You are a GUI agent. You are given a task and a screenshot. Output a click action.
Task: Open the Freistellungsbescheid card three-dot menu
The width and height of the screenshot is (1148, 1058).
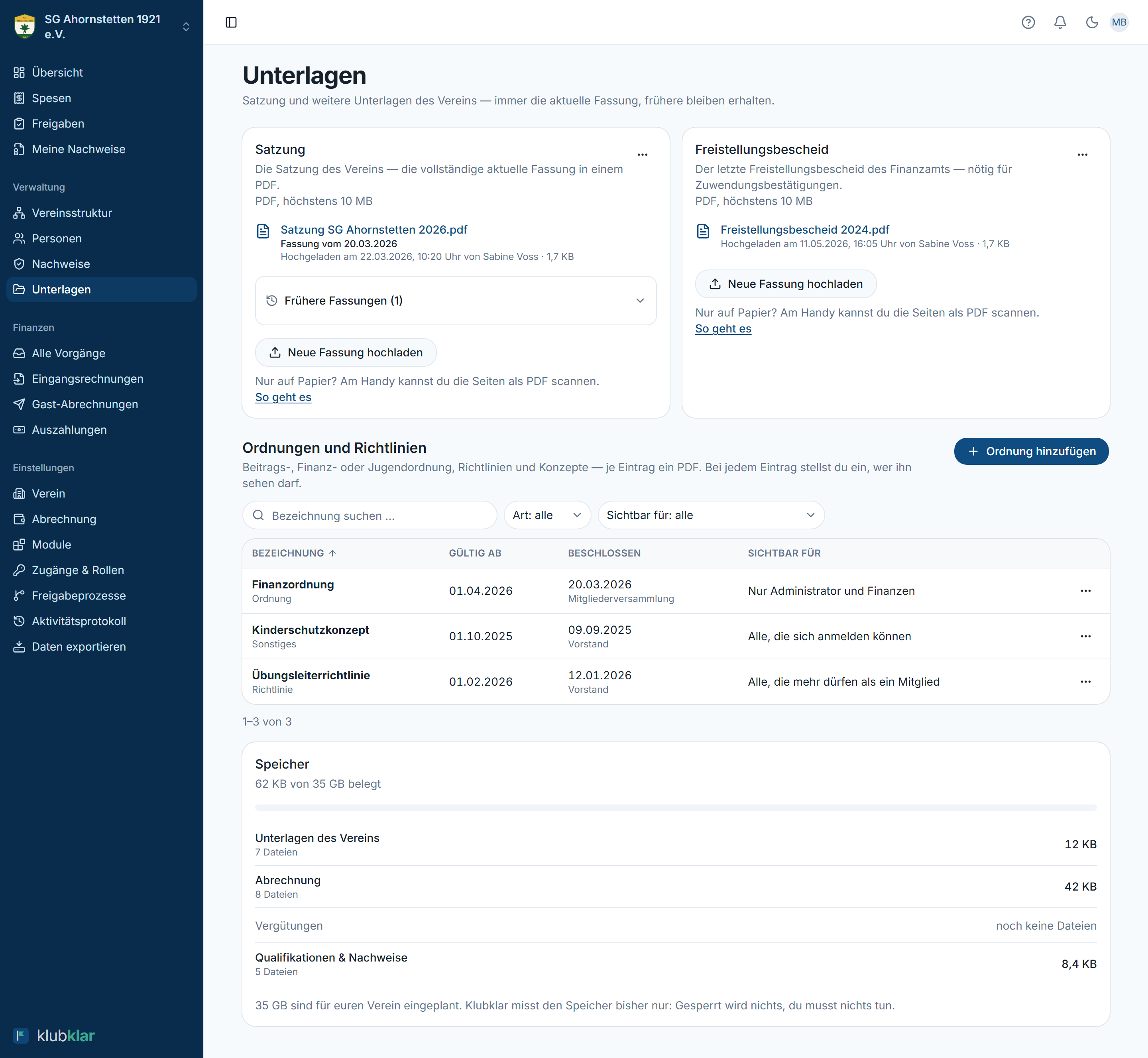tap(1082, 155)
